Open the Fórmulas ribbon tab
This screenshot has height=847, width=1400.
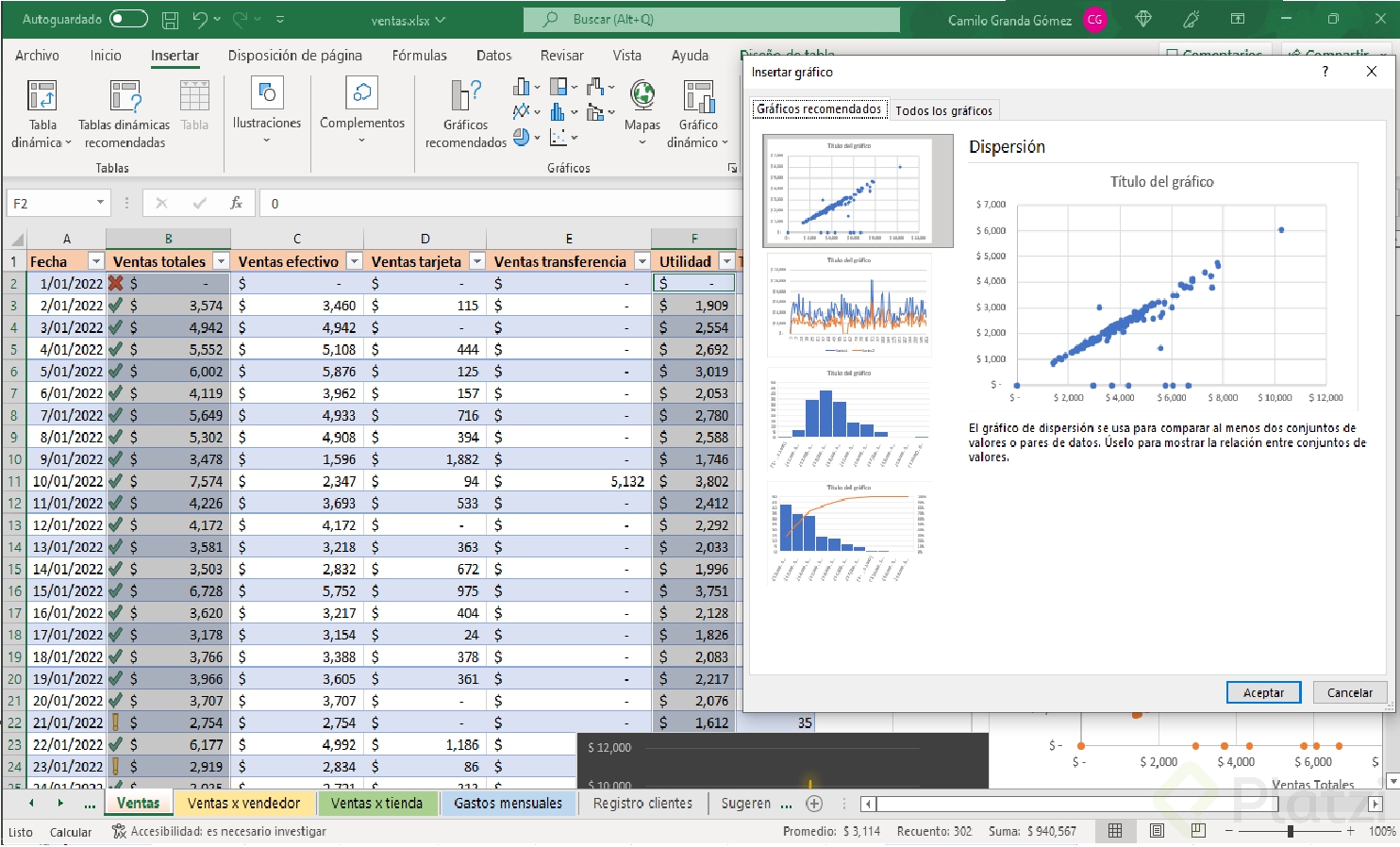tap(420, 55)
